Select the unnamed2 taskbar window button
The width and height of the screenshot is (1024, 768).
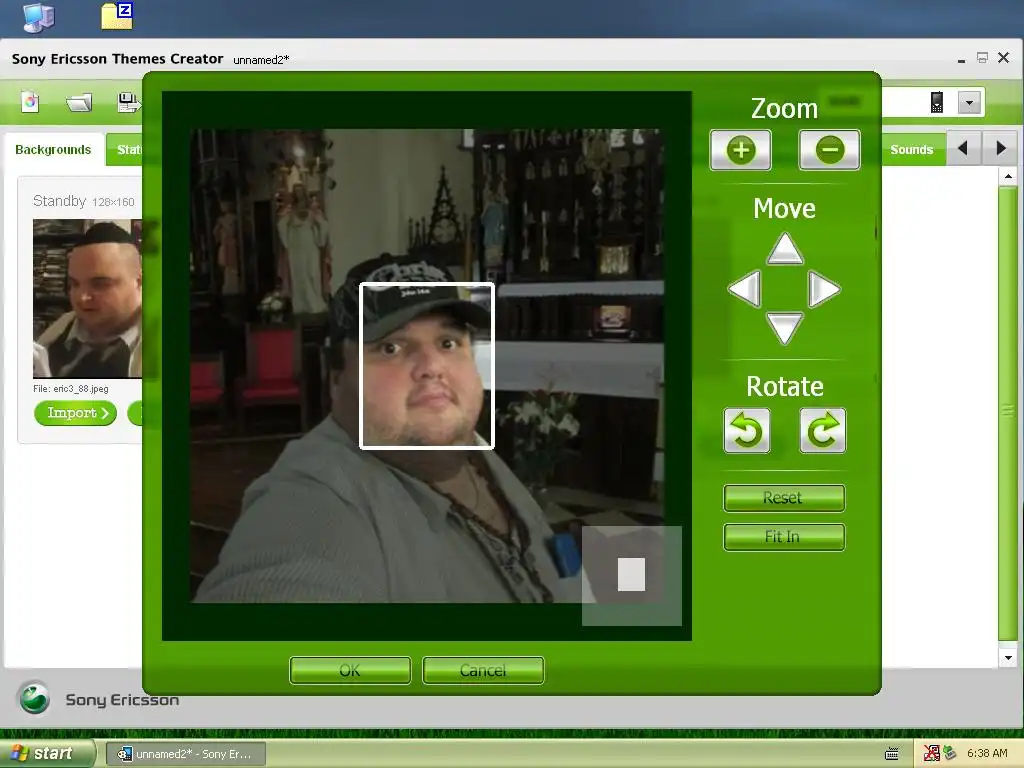[185, 754]
